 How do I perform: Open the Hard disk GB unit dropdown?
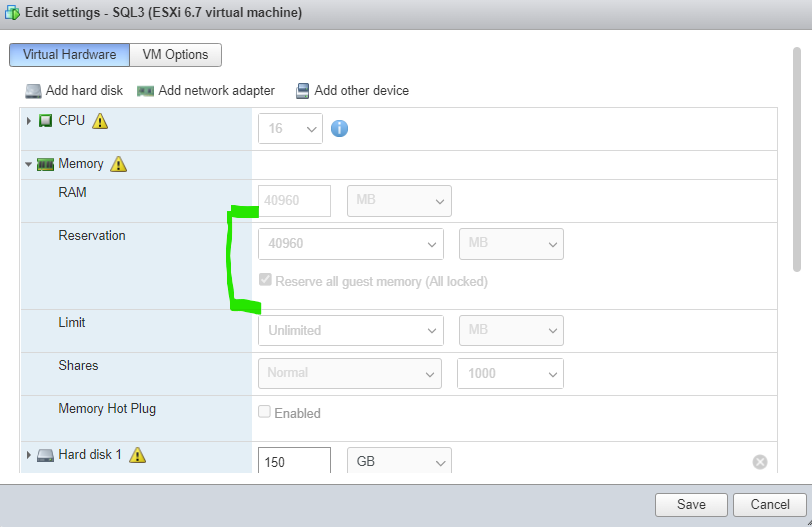pos(399,461)
